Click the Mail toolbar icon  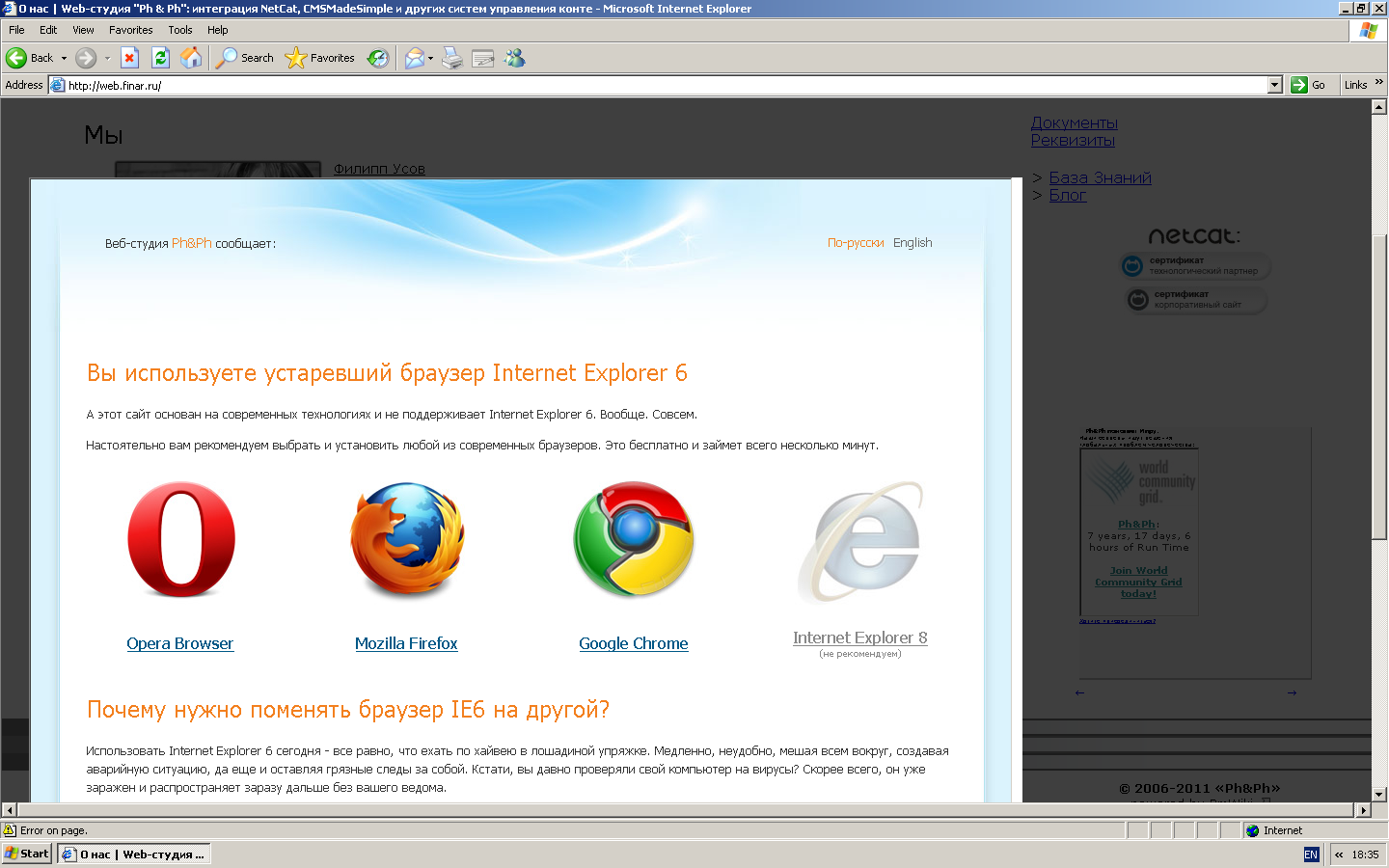coord(415,58)
